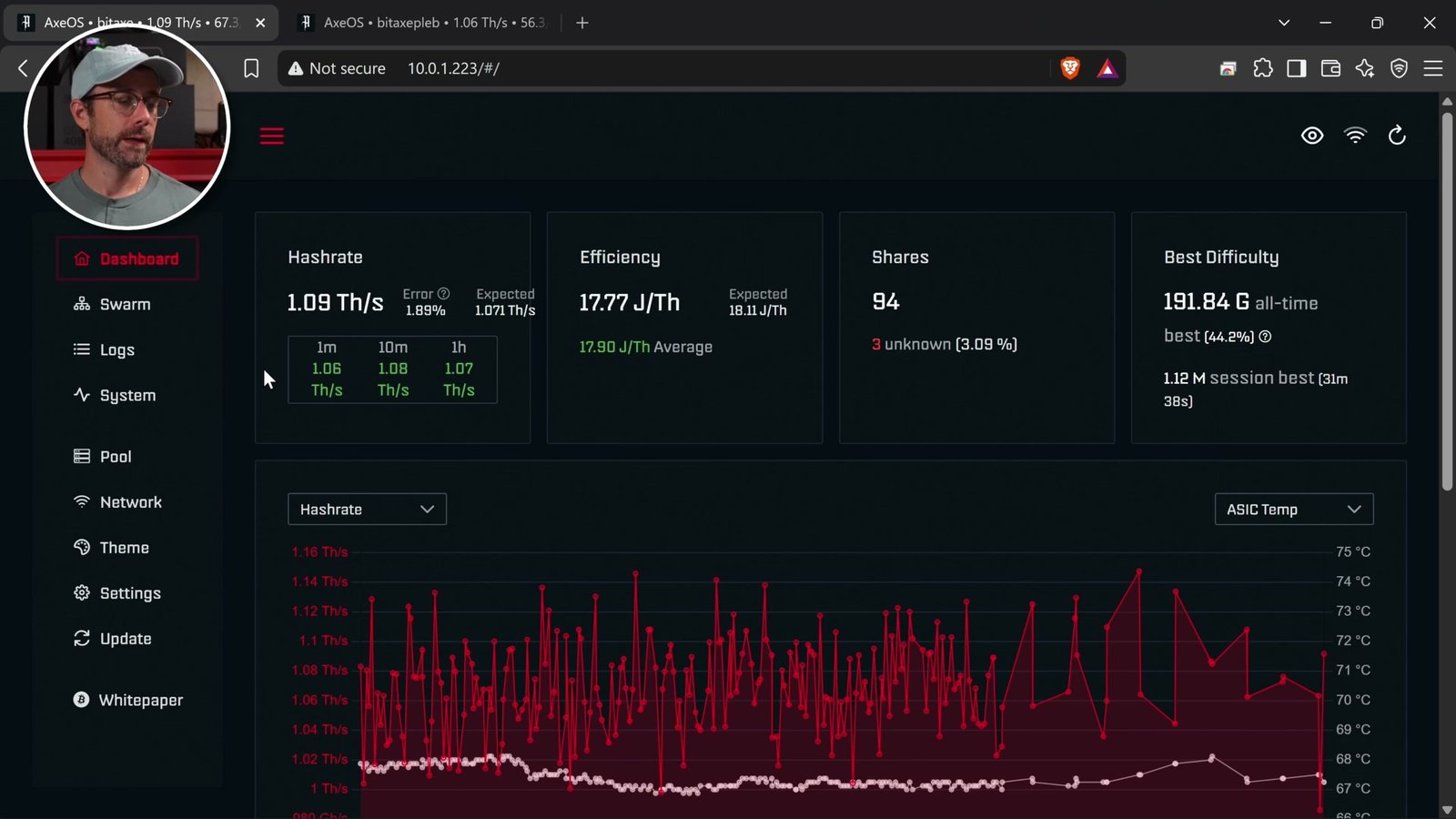Click the Not secure warning
The image size is (1456, 819).
(x=337, y=68)
